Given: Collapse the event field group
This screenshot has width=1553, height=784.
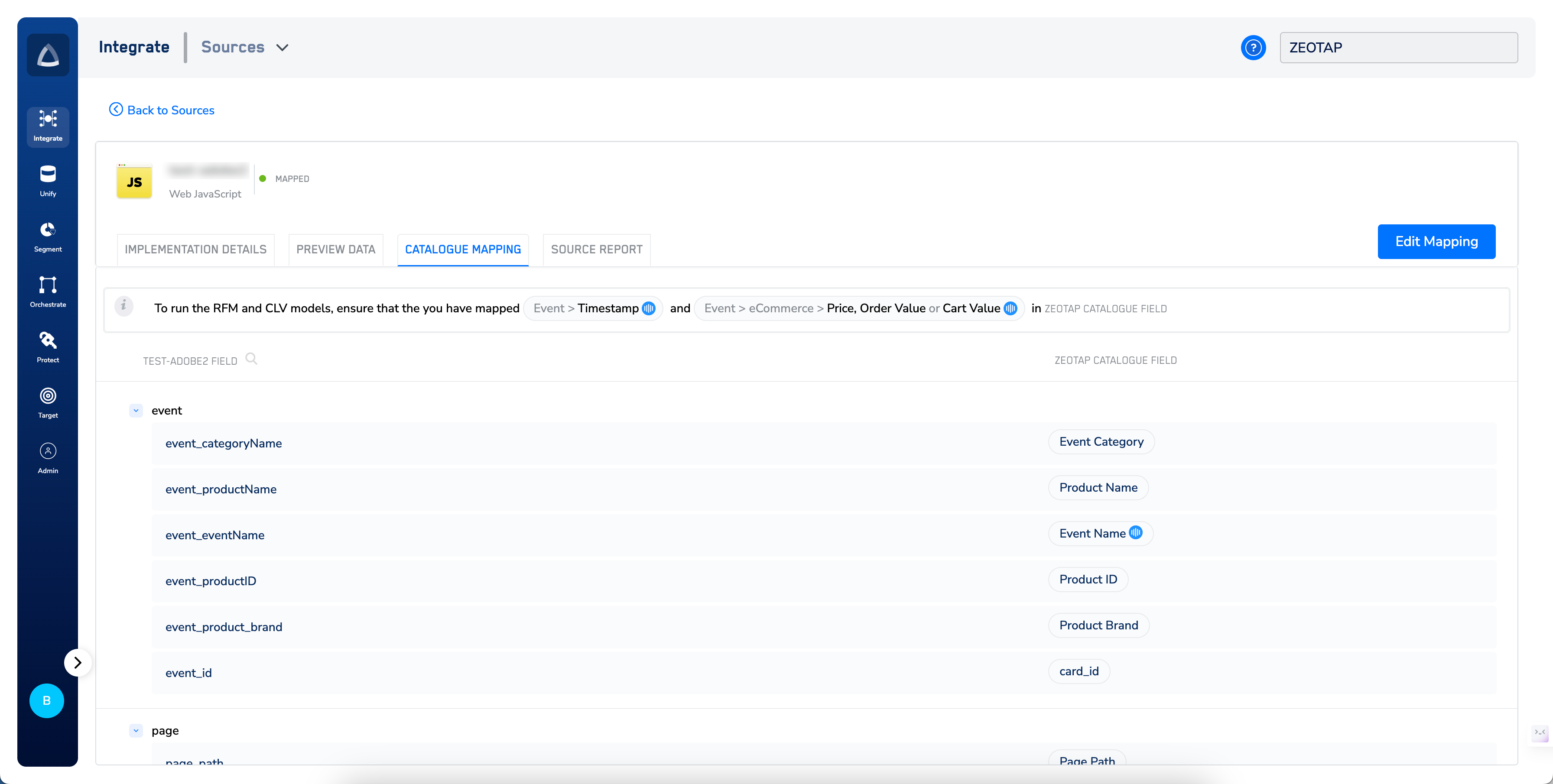Looking at the screenshot, I should (136, 410).
